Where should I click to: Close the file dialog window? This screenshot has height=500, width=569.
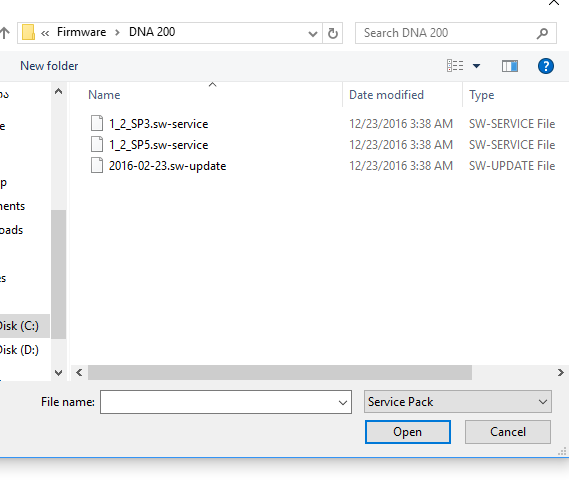(x=554, y=3)
